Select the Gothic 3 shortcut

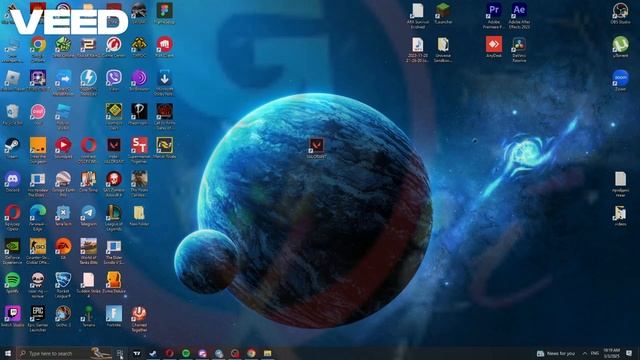coord(63,314)
